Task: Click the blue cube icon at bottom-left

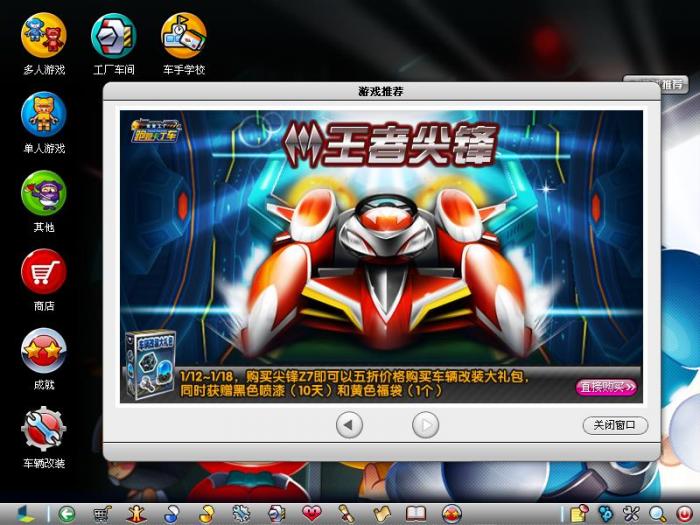Action: (x=25, y=514)
